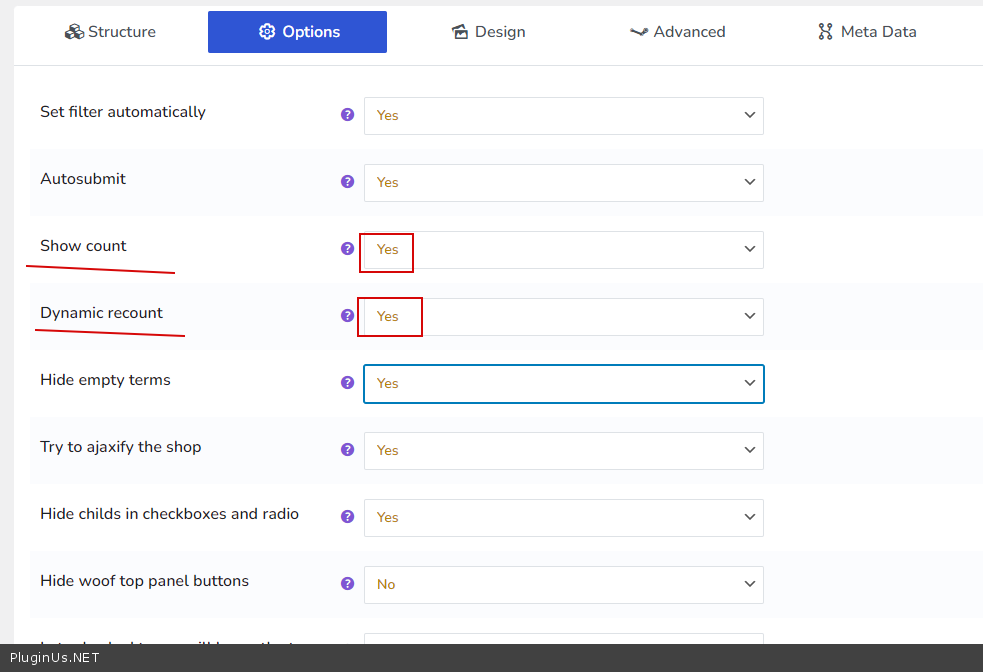Screen dimensions: 983x672
Task: Click help icon for Try to ajaxify the shop
Action: pyautogui.click(x=348, y=450)
